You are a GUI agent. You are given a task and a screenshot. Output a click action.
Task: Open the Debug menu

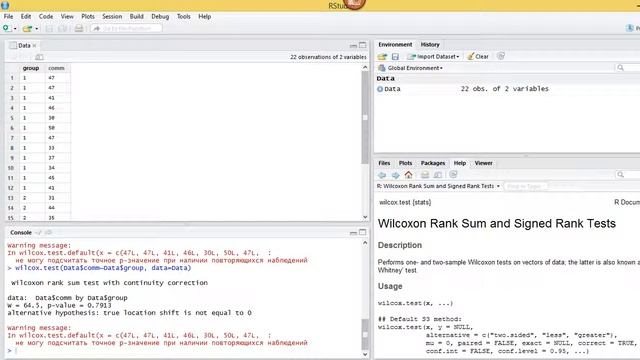[x=160, y=16]
